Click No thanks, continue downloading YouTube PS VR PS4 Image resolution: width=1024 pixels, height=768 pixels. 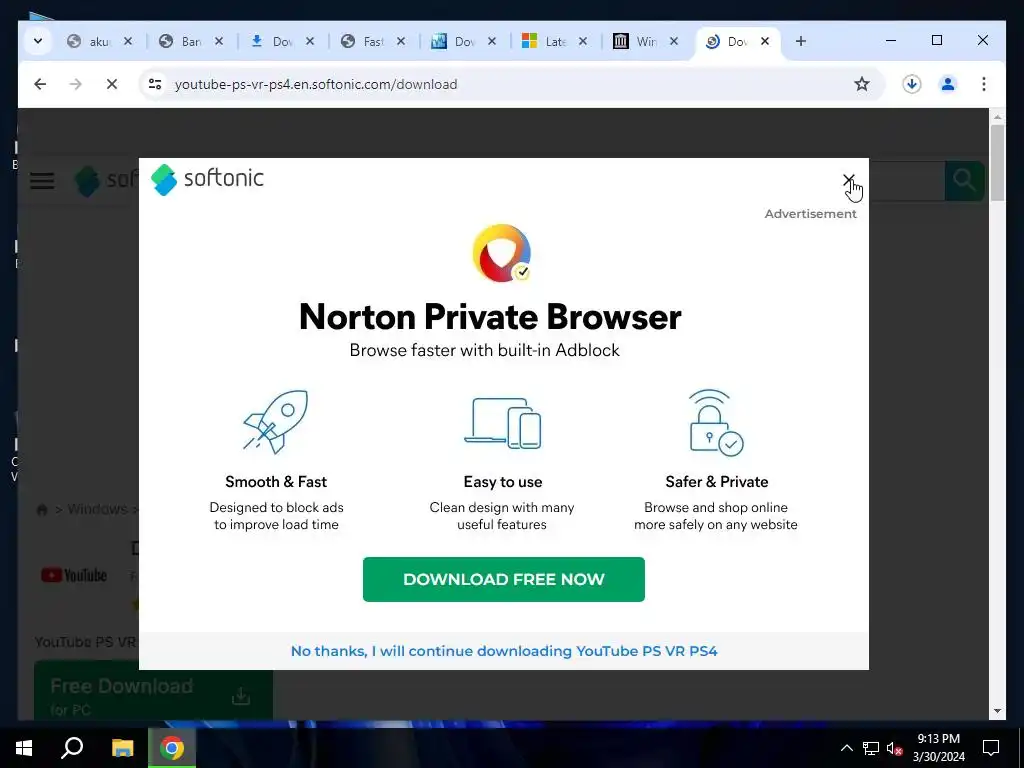click(504, 651)
